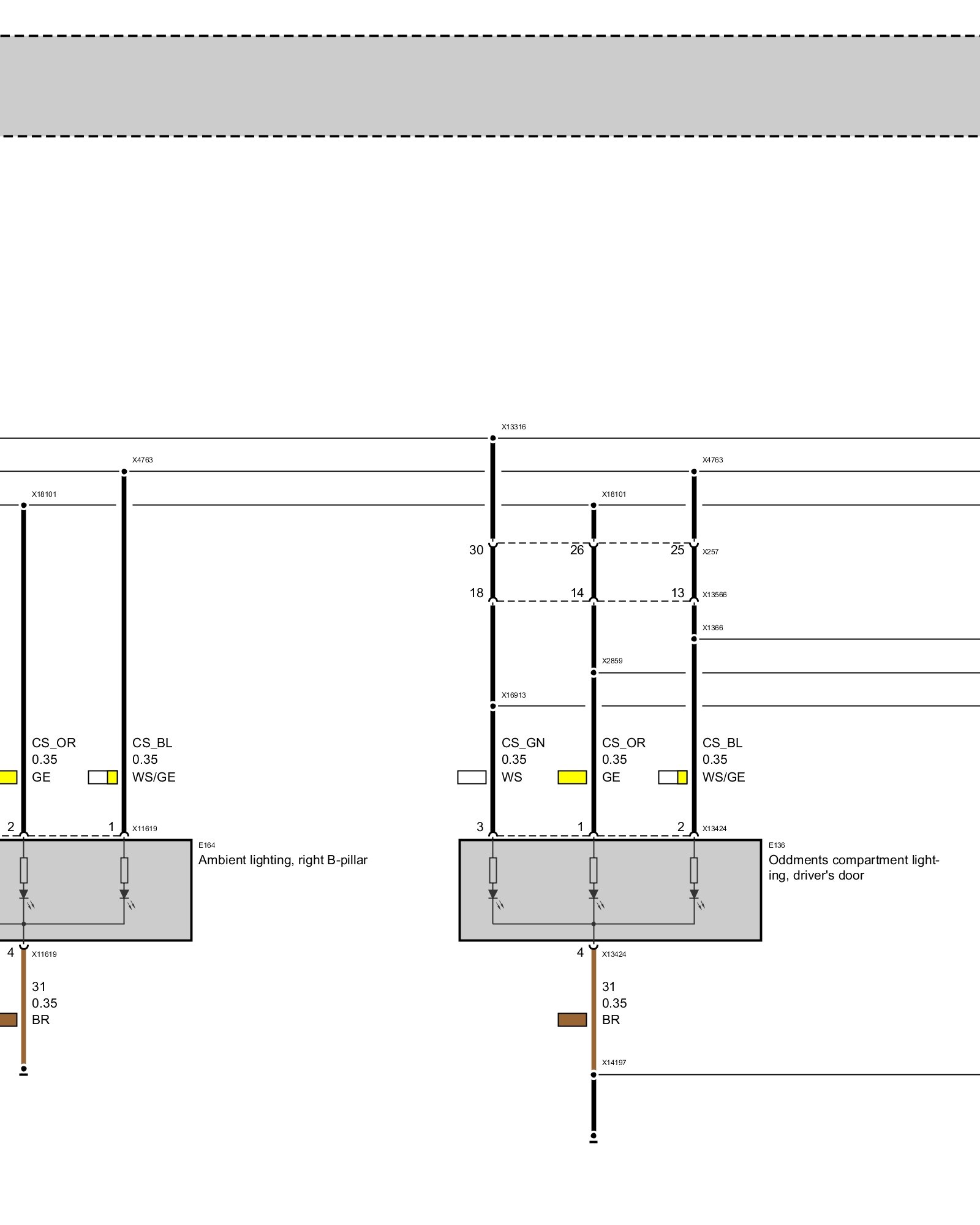Click the X11619 label beside E164 pin 1

[145, 829]
